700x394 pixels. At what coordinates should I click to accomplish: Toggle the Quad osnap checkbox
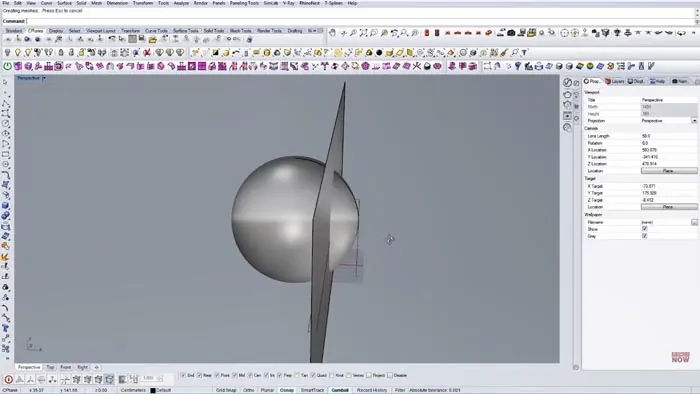(x=313, y=375)
